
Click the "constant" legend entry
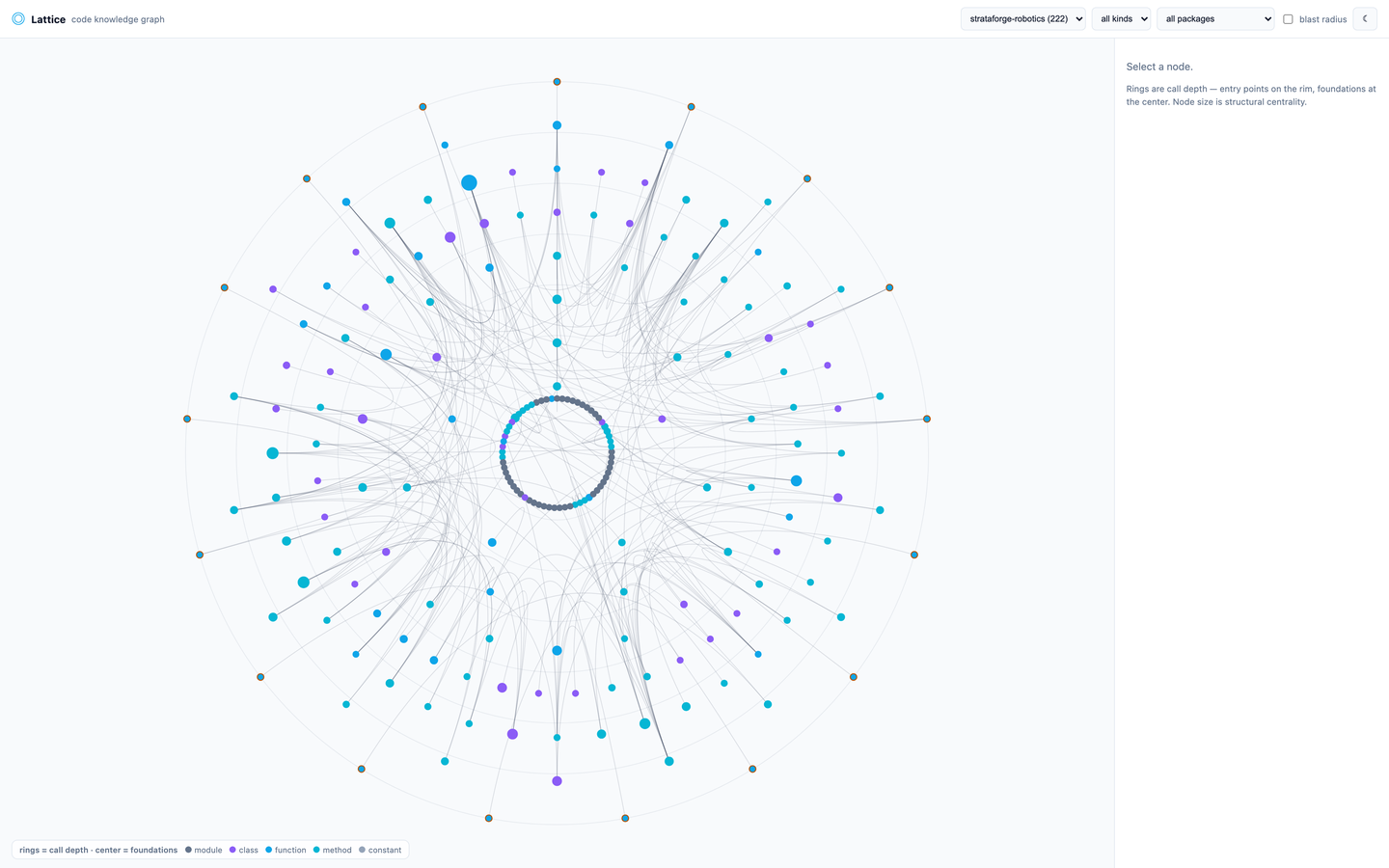coord(380,850)
